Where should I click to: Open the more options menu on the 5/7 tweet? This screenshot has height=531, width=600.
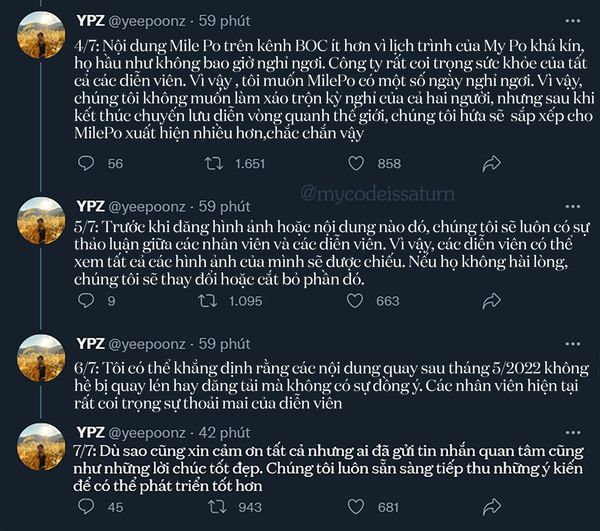pyautogui.click(x=572, y=205)
